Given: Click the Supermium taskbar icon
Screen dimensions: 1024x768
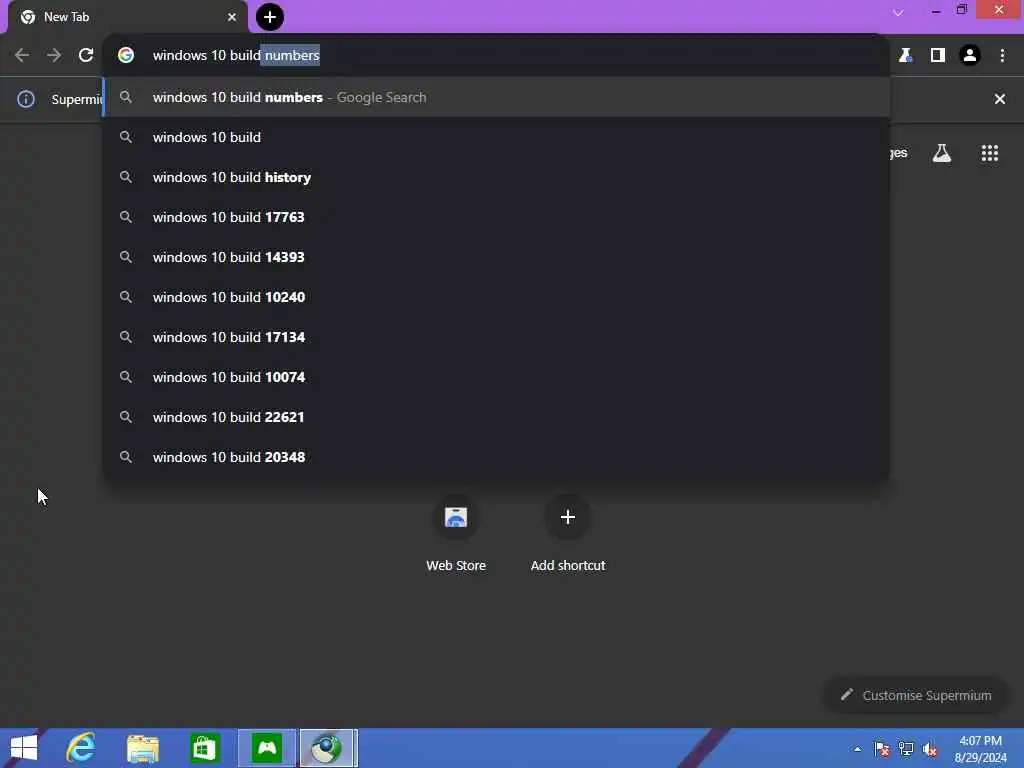Looking at the screenshot, I should (x=328, y=748).
